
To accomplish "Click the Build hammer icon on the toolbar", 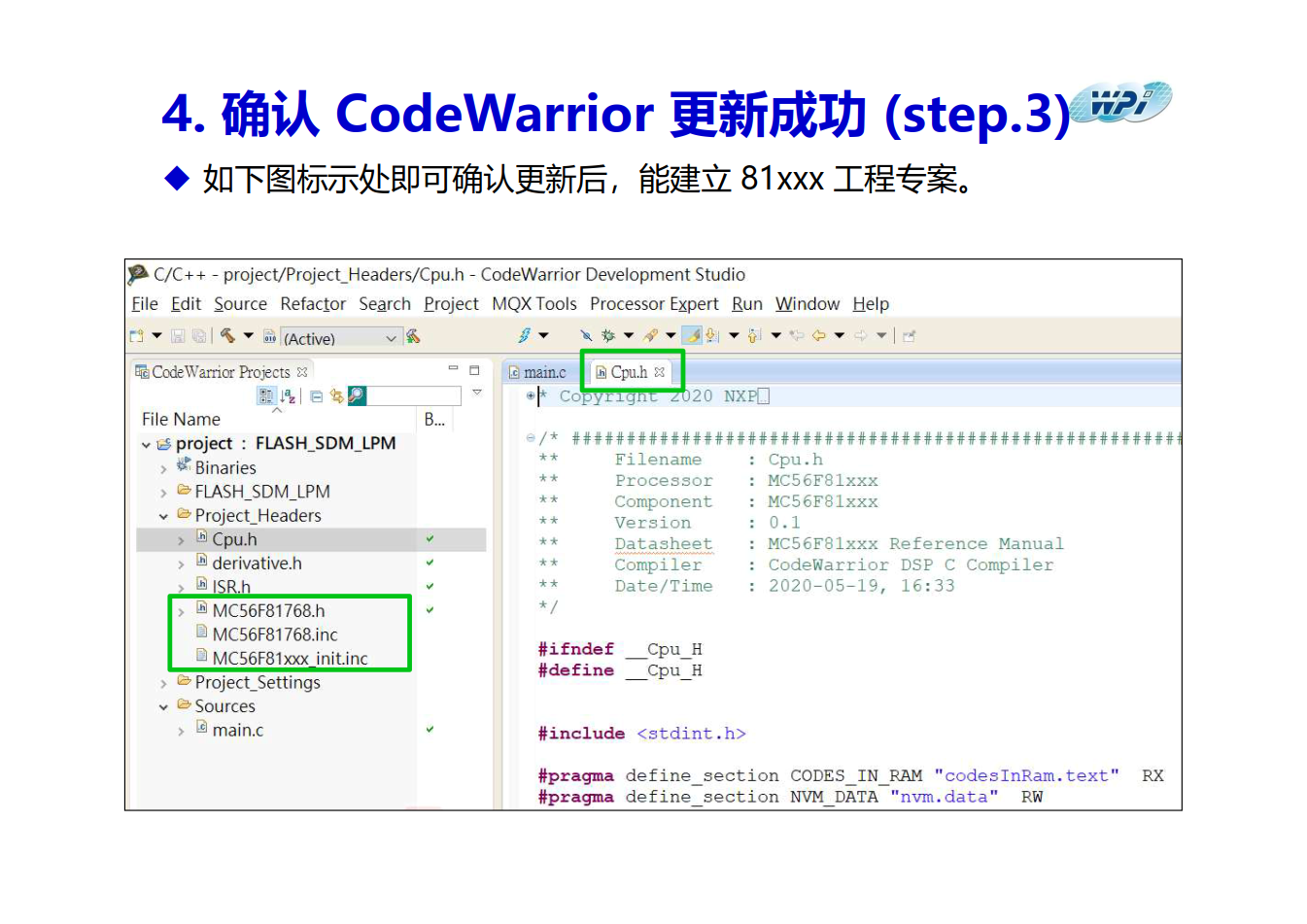I will (229, 335).
